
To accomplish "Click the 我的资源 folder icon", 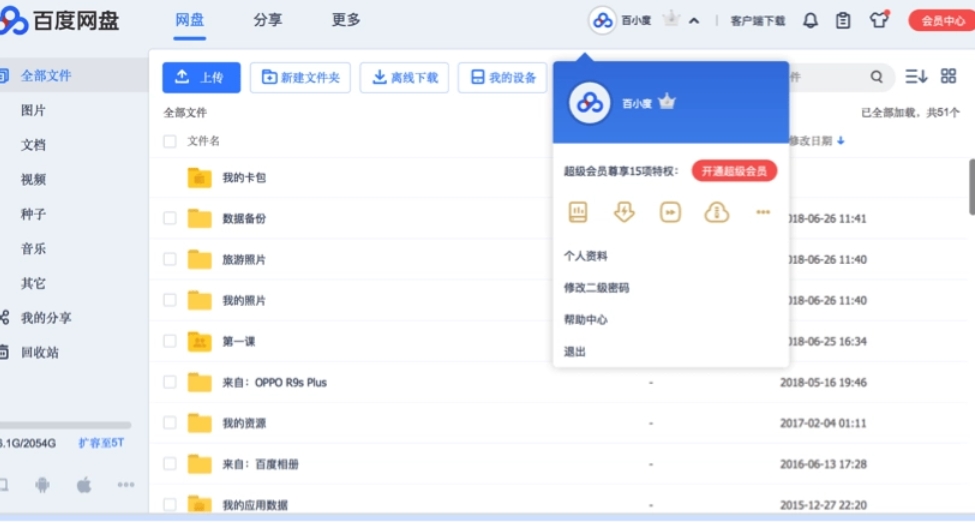I will 200,423.
